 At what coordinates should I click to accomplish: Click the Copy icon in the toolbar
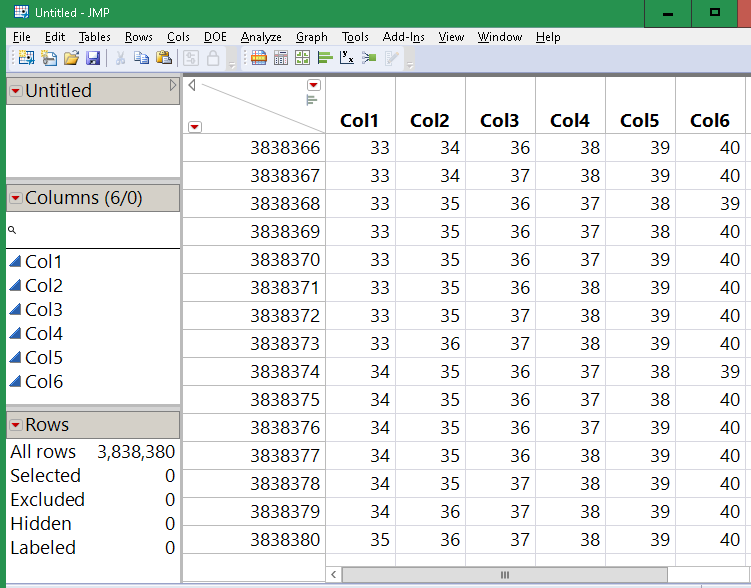142,58
